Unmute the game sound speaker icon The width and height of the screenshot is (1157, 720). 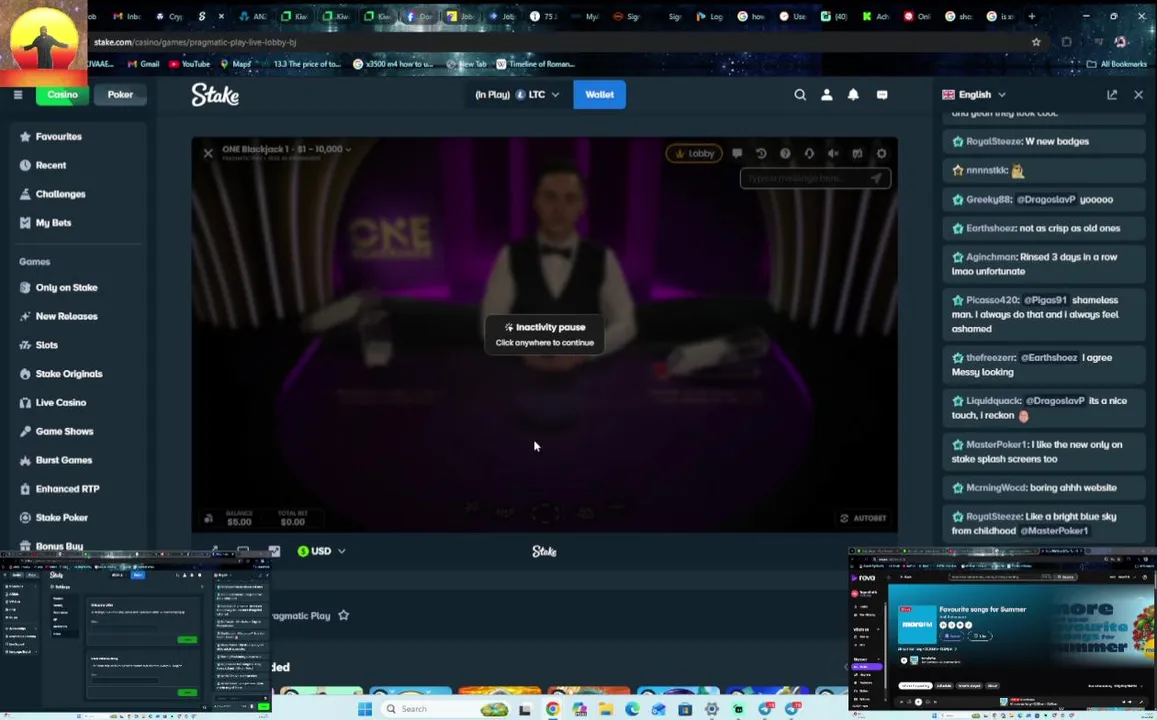pyautogui.click(x=833, y=153)
